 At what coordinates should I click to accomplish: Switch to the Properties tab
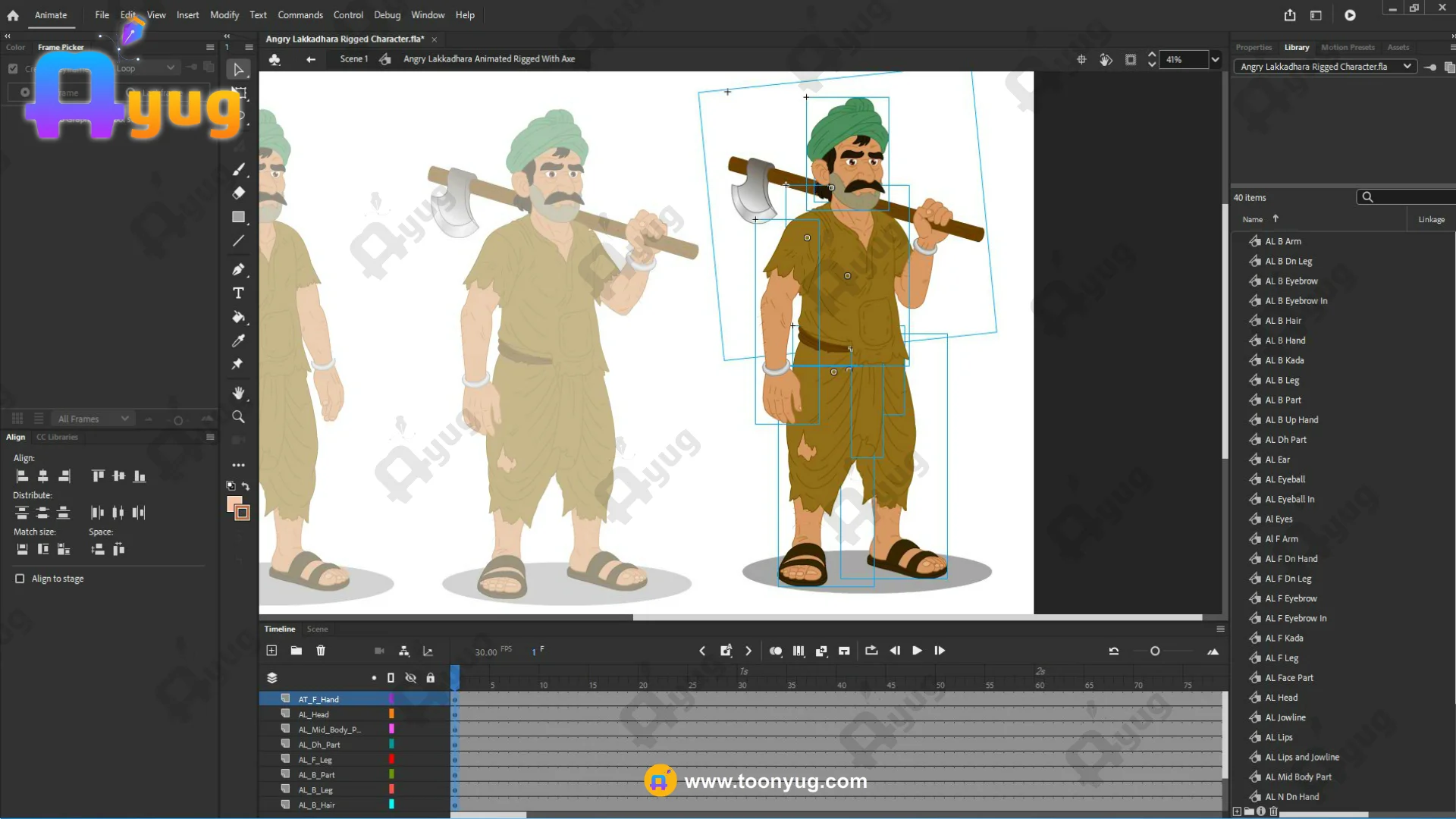1254,47
